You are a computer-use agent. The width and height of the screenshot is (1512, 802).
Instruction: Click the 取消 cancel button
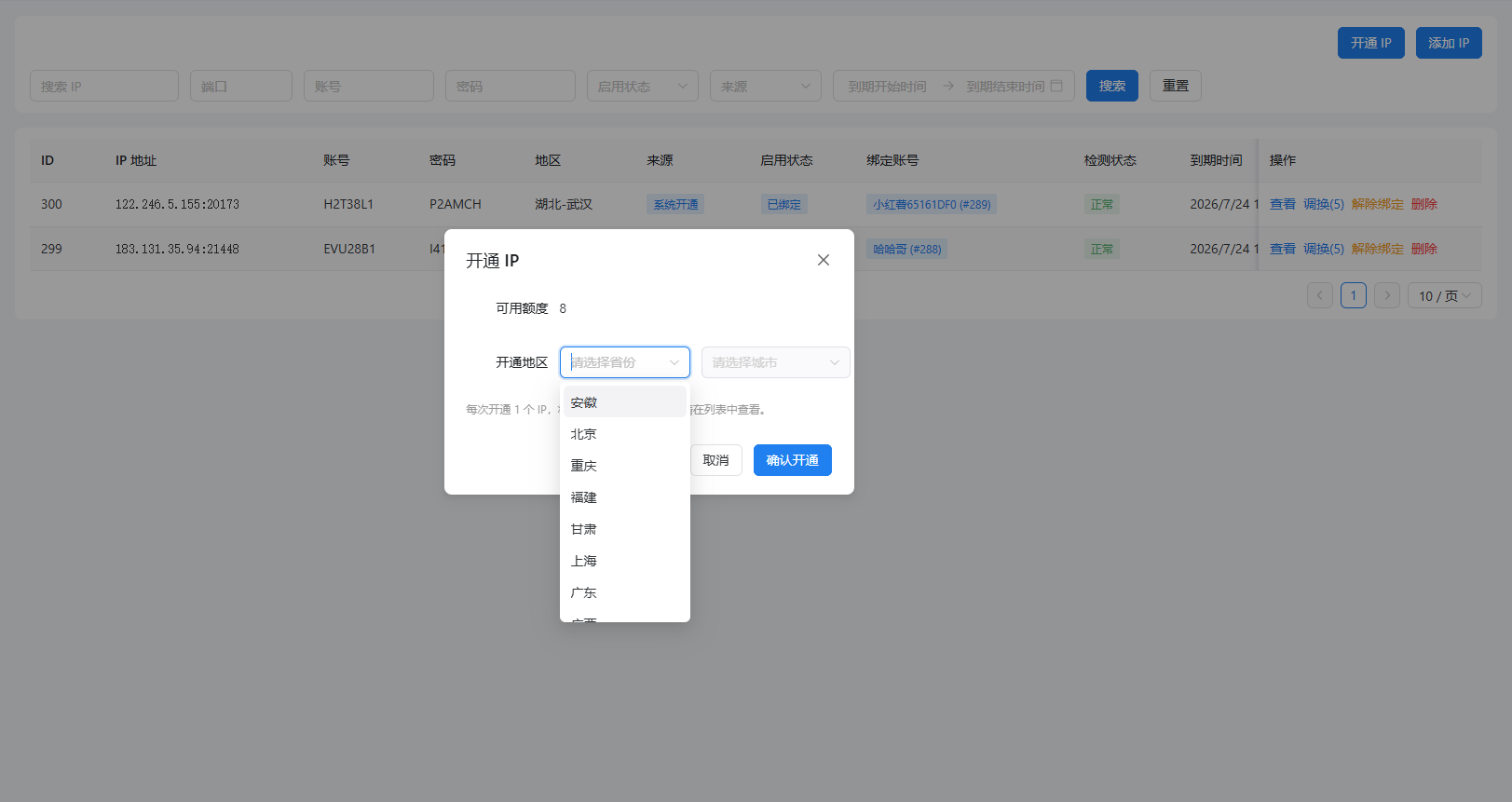pyautogui.click(x=716, y=460)
